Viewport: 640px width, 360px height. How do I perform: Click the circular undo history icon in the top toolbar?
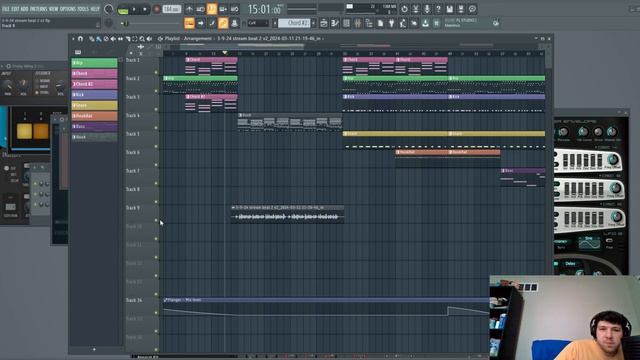point(404,9)
